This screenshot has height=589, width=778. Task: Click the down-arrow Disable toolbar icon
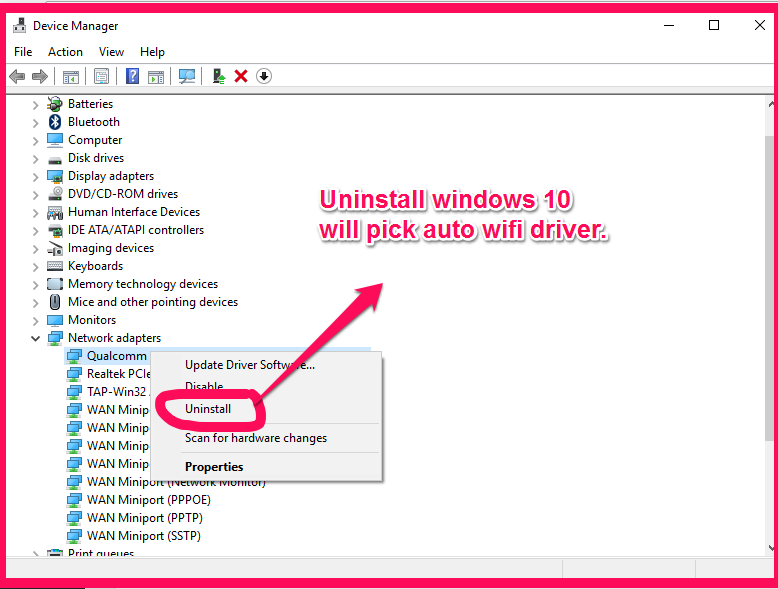[x=264, y=76]
